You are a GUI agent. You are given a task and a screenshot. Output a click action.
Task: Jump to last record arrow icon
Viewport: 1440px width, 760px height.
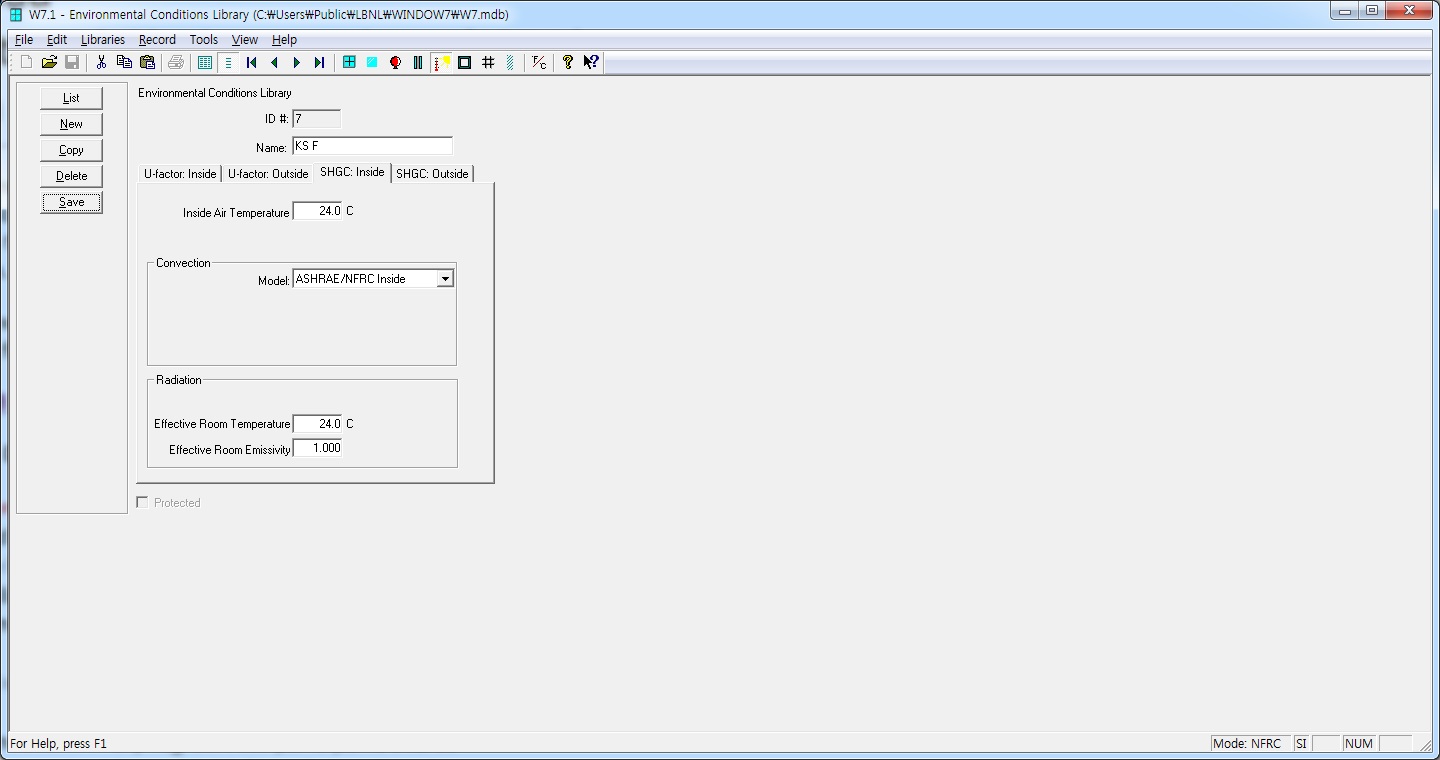coord(319,62)
